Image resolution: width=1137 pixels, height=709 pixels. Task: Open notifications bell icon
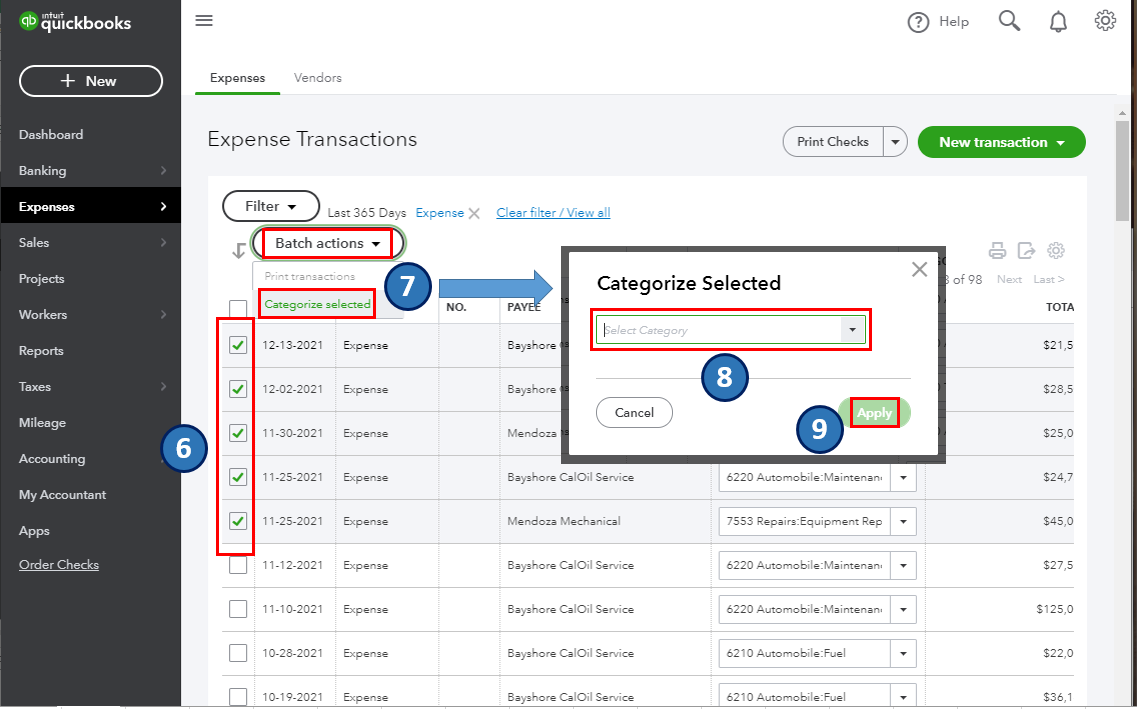tap(1058, 22)
